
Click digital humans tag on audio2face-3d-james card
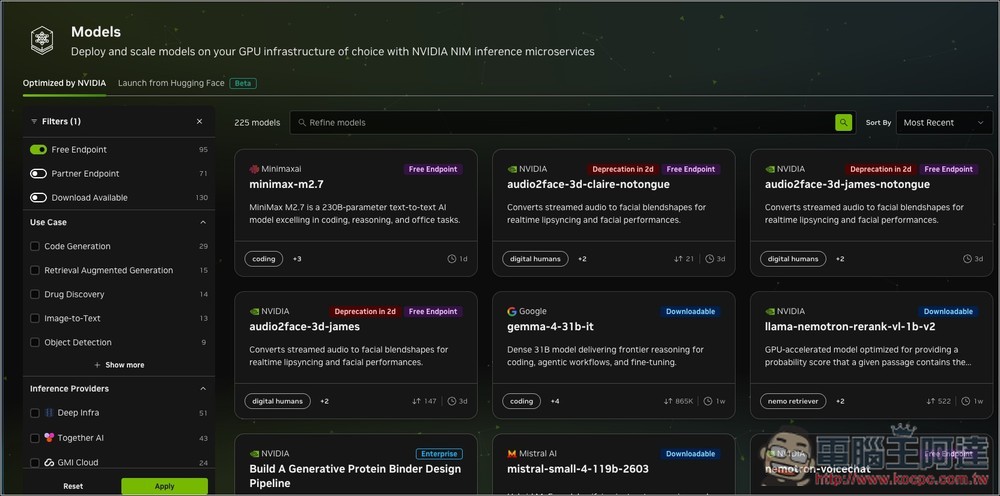point(277,401)
